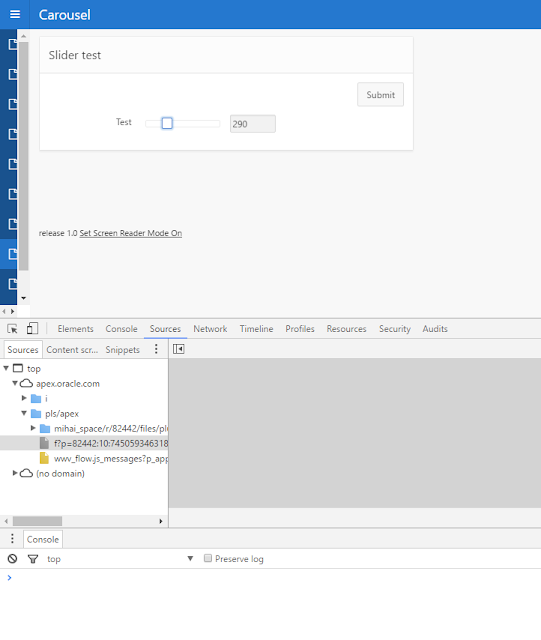This screenshot has width=541, height=640.
Task: Toggle device mode icon in DevTools
Action: 32,328
